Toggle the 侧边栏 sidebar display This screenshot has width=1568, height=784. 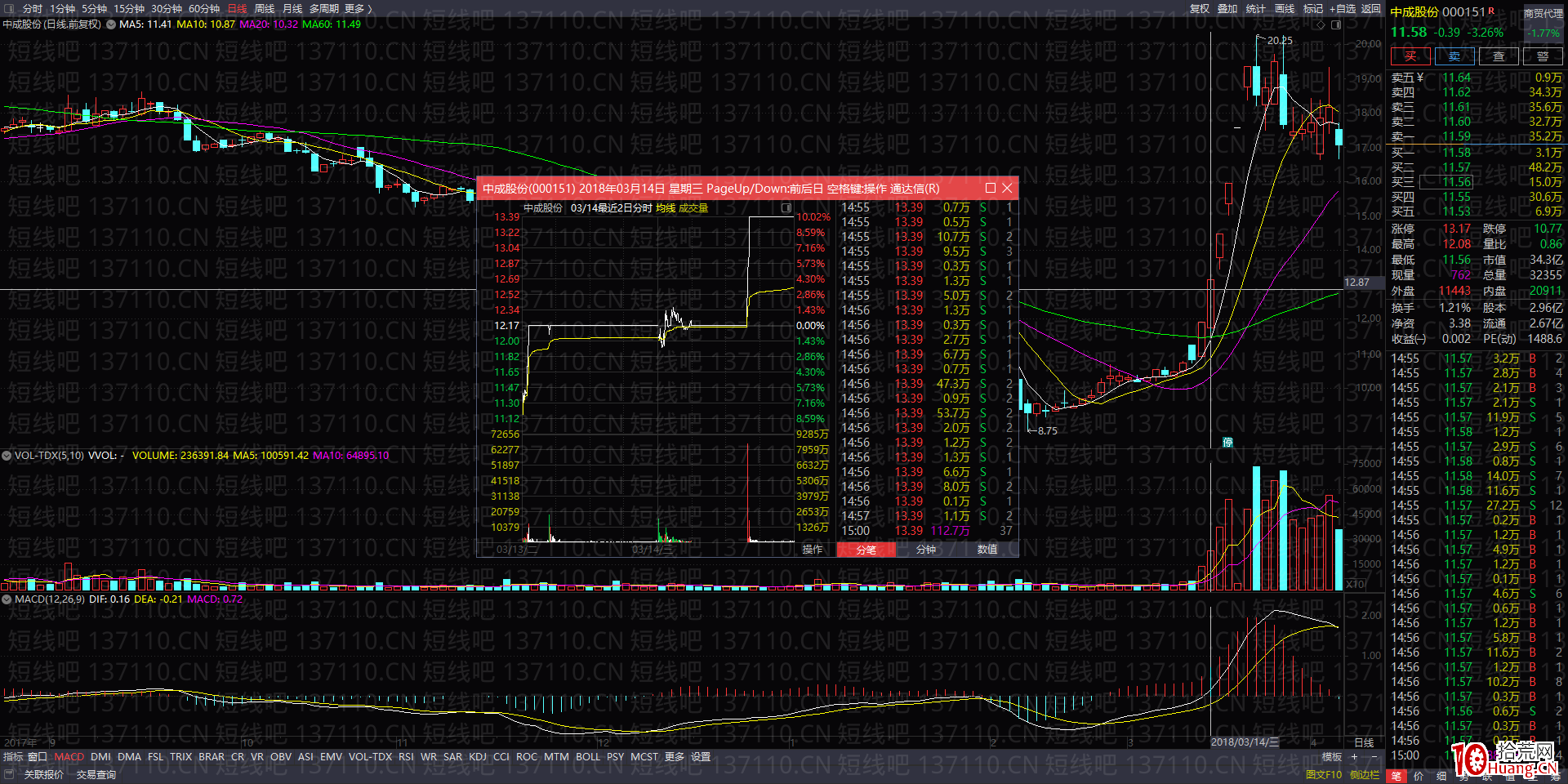[1365, 774]
